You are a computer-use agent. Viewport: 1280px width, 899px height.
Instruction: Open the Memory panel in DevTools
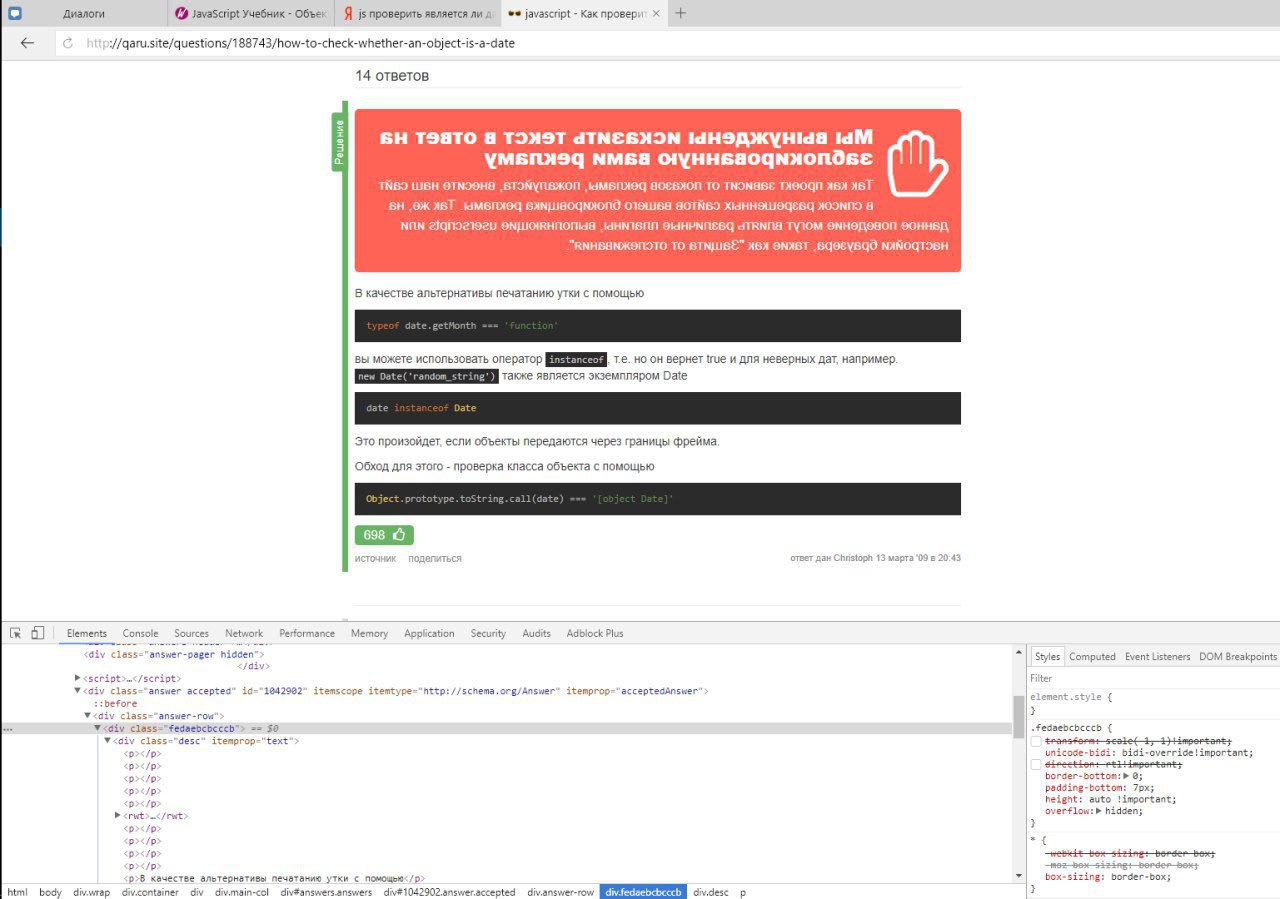[x=369, y=633]
